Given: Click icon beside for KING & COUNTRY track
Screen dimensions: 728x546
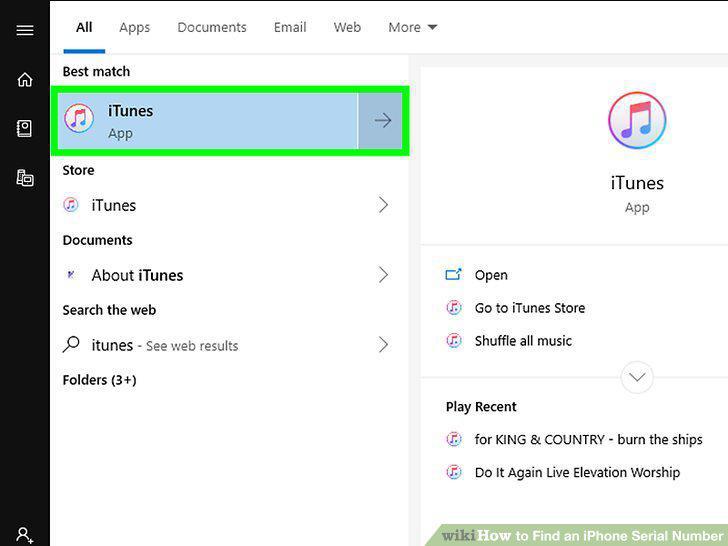Looking at the screenshot, I should 454,439.
